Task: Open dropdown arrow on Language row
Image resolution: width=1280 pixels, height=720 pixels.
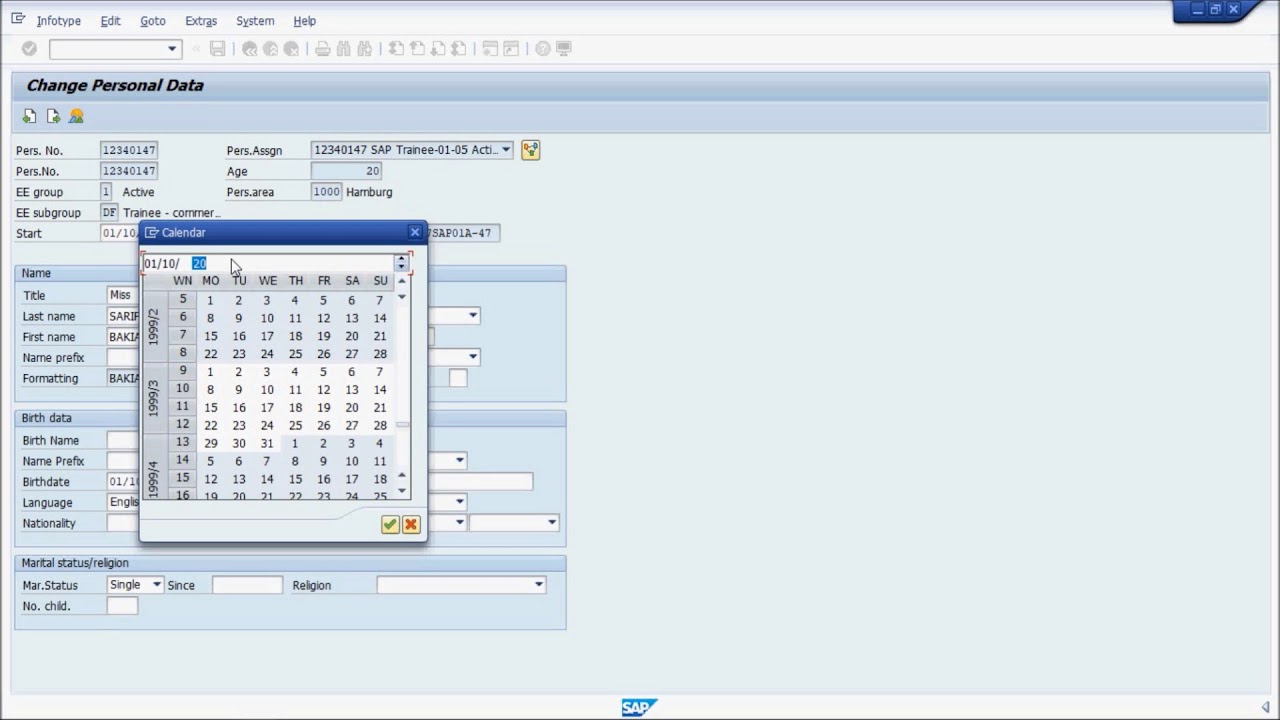Action: tap(460, 502)
